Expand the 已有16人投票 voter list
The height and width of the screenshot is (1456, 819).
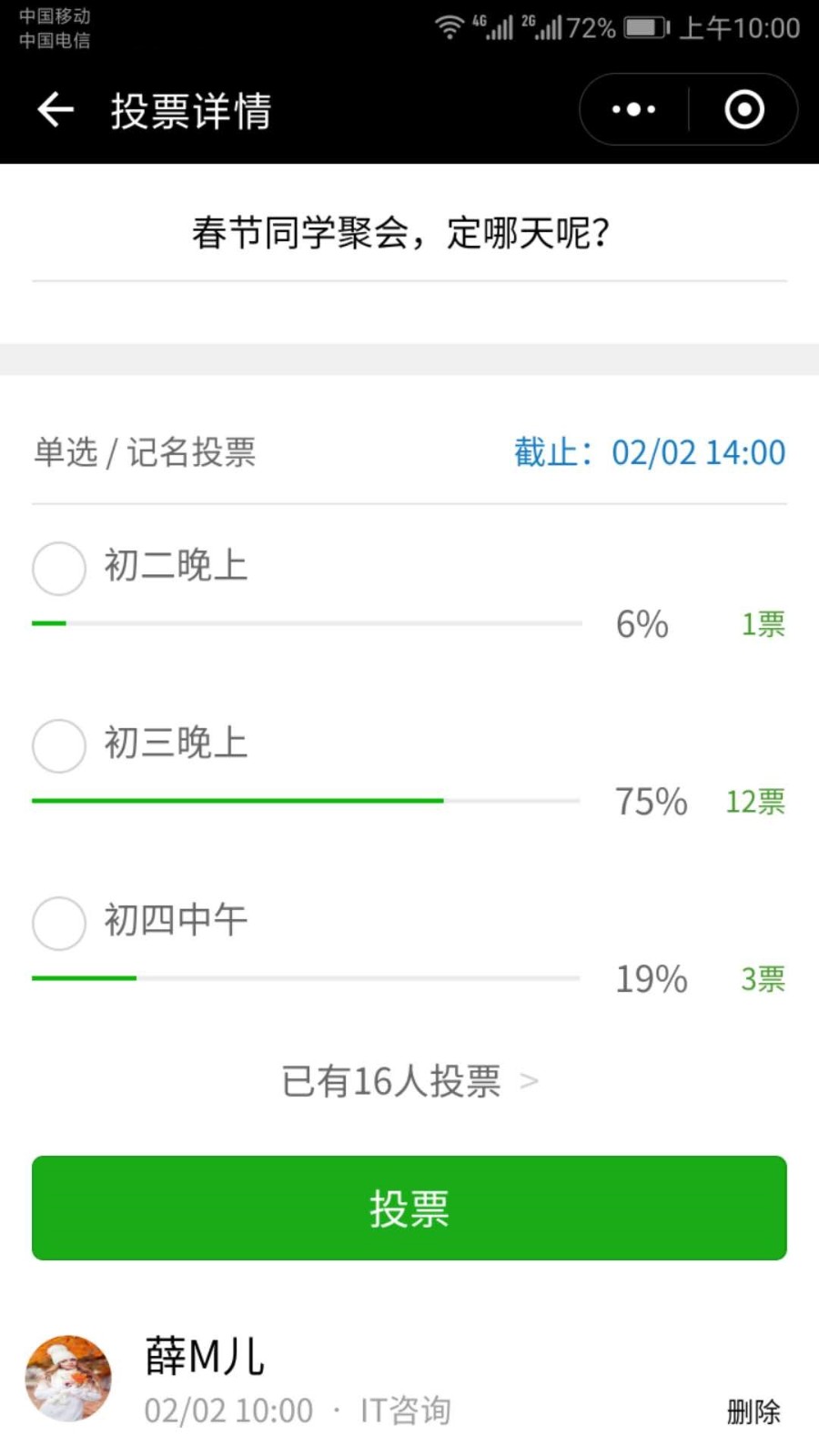click(409, 1081)
